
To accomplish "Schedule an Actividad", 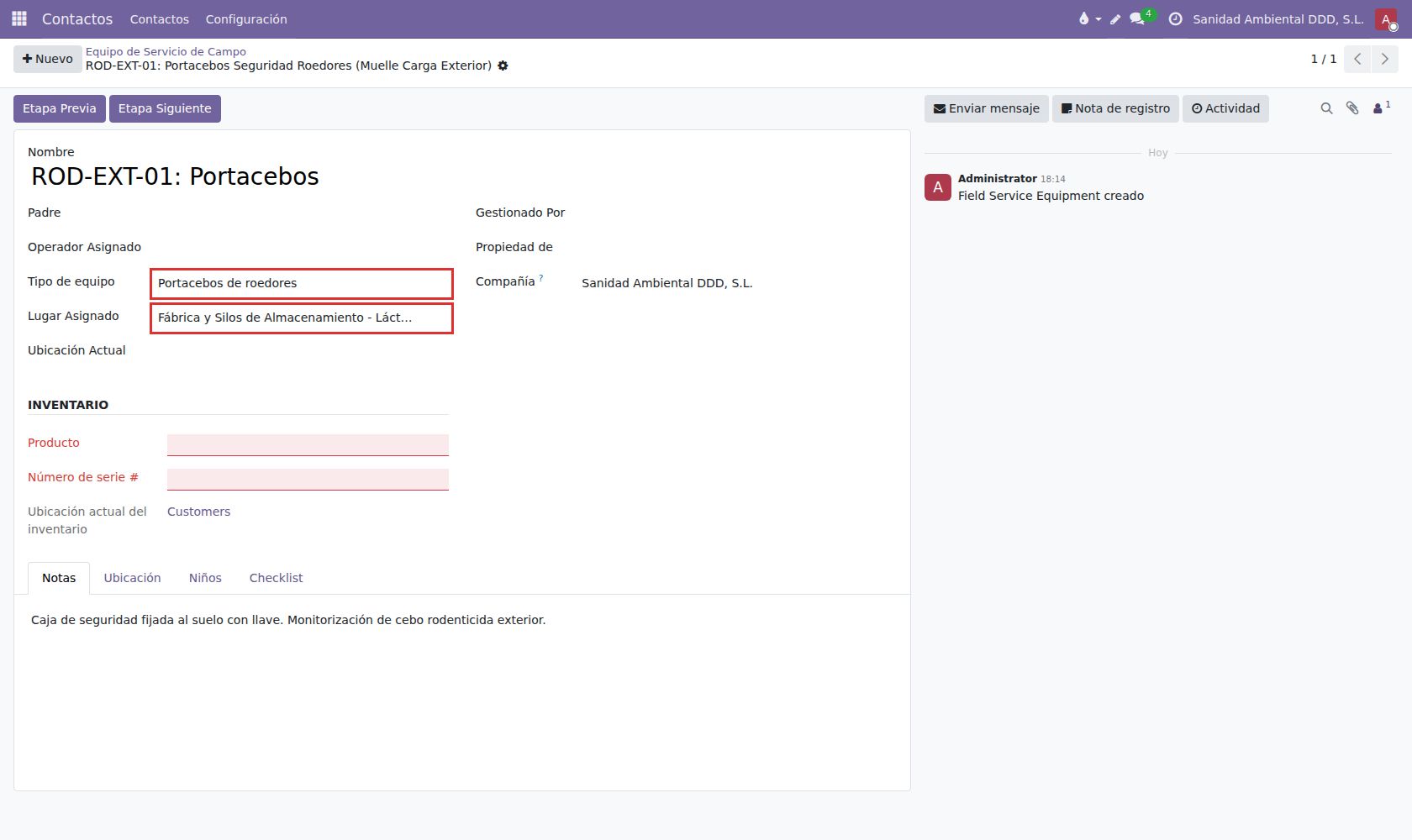I will click(x=1225, y=108).
